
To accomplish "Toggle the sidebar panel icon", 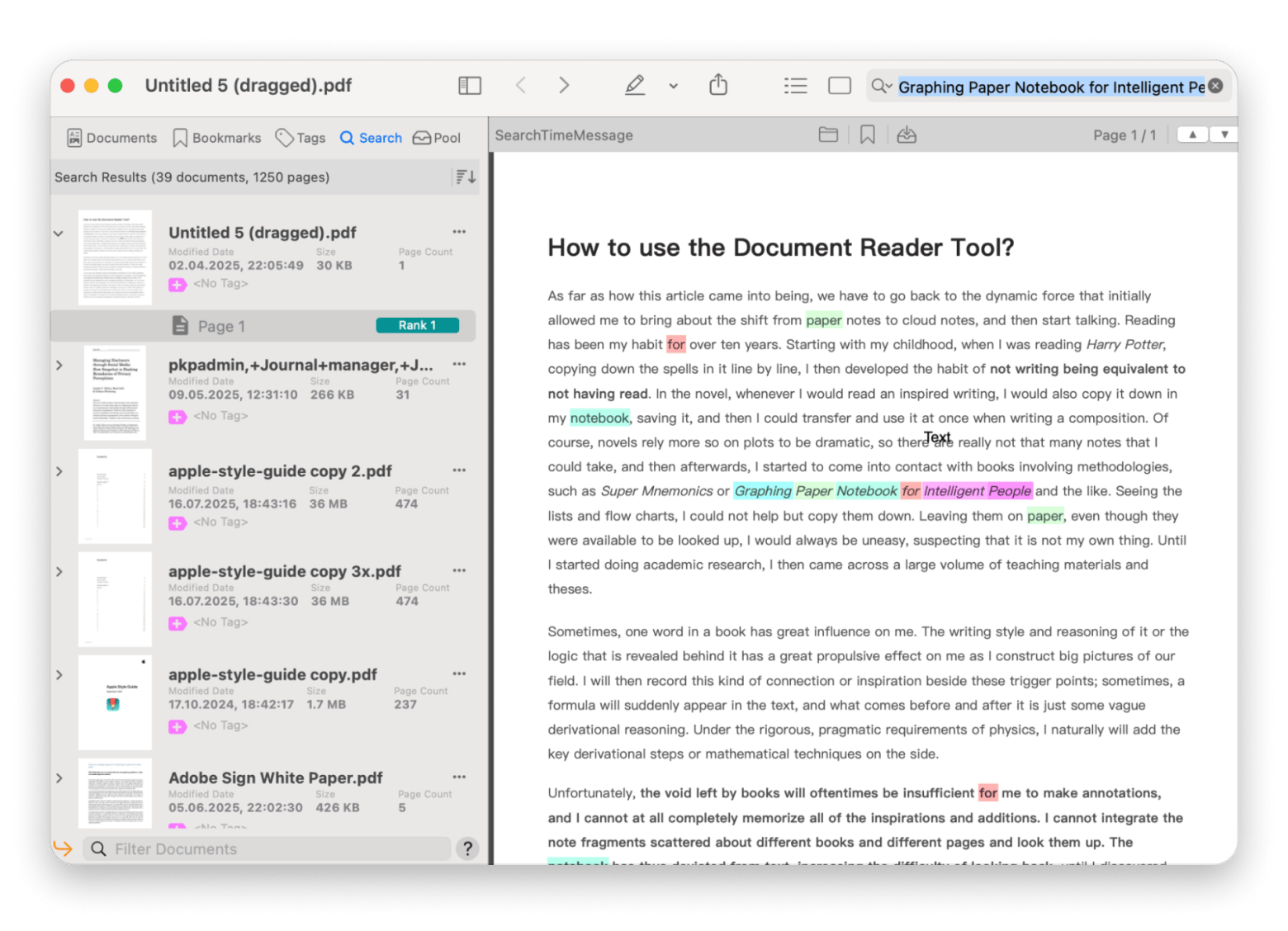I will tap(470, 86).
